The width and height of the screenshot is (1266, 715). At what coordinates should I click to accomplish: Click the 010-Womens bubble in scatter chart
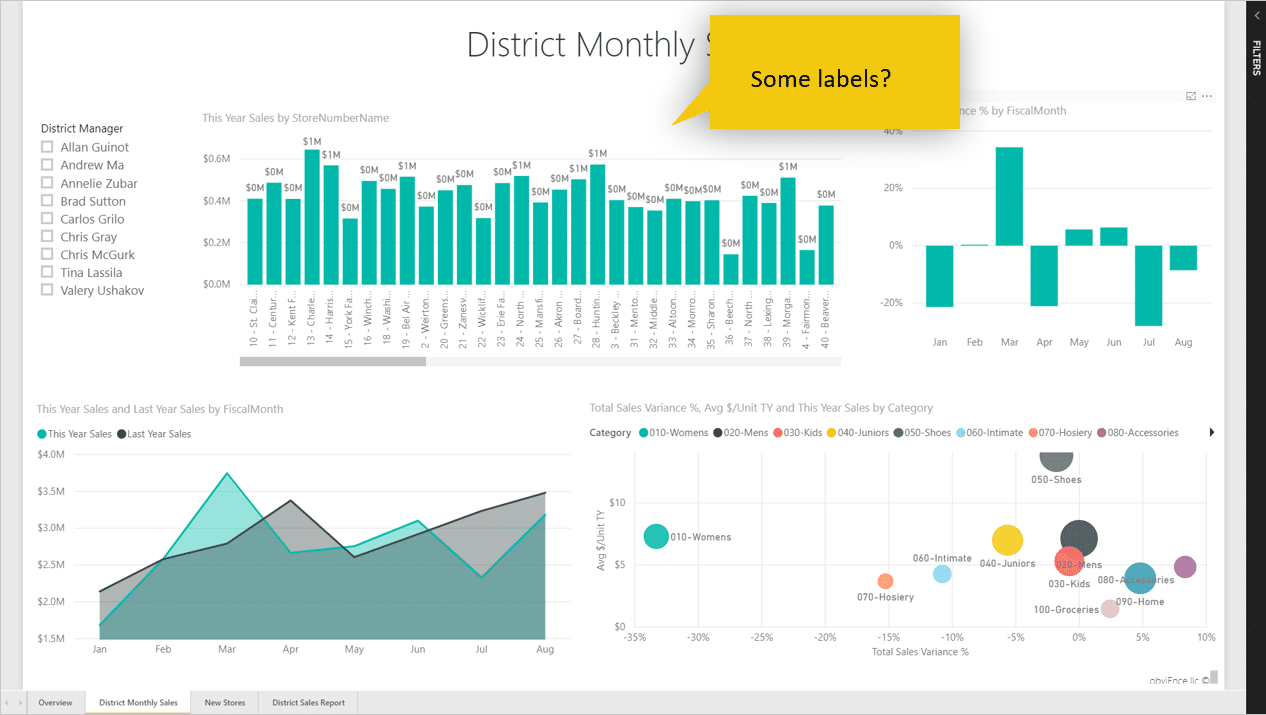coord(655,537)
